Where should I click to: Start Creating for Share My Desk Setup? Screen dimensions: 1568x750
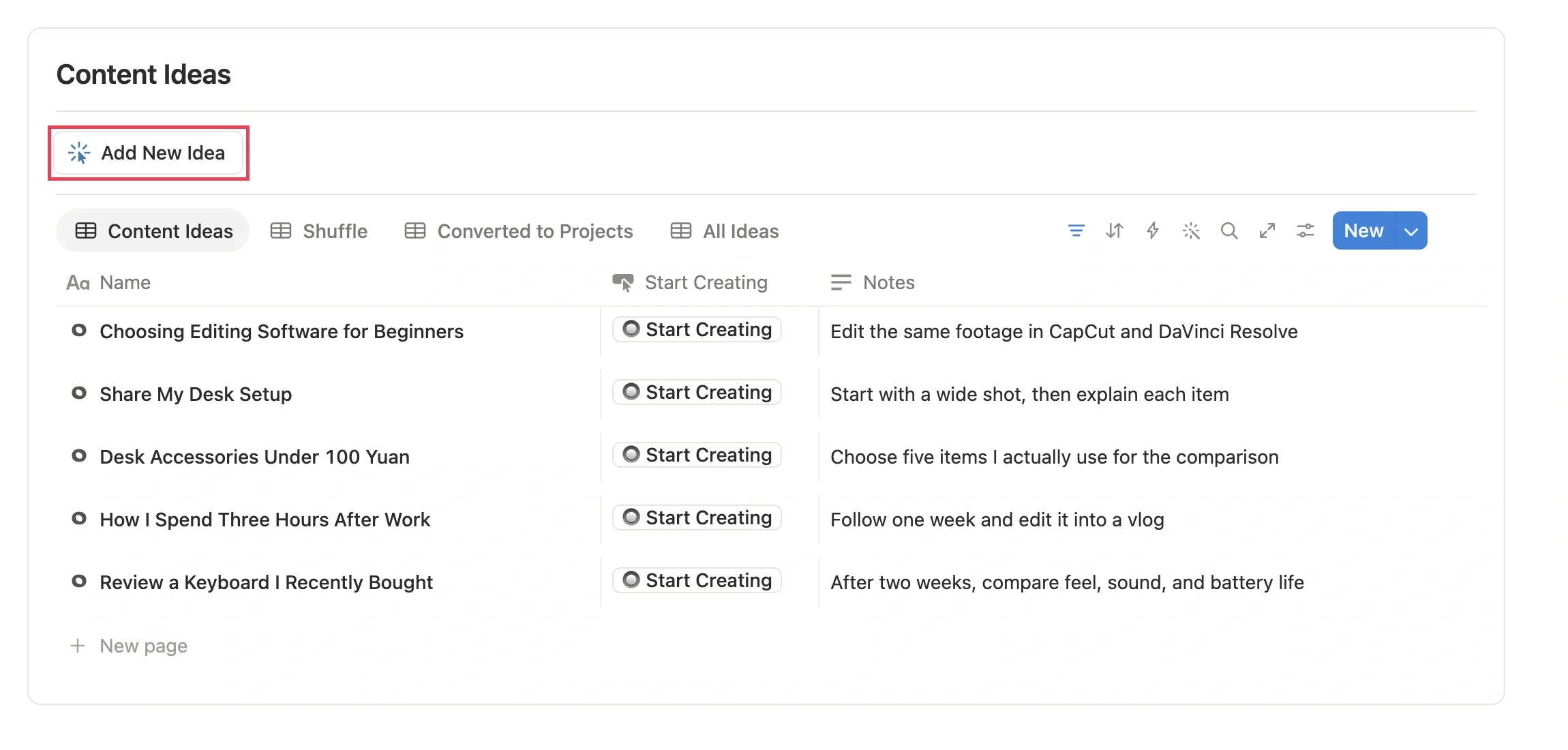(x=697, y=392)
